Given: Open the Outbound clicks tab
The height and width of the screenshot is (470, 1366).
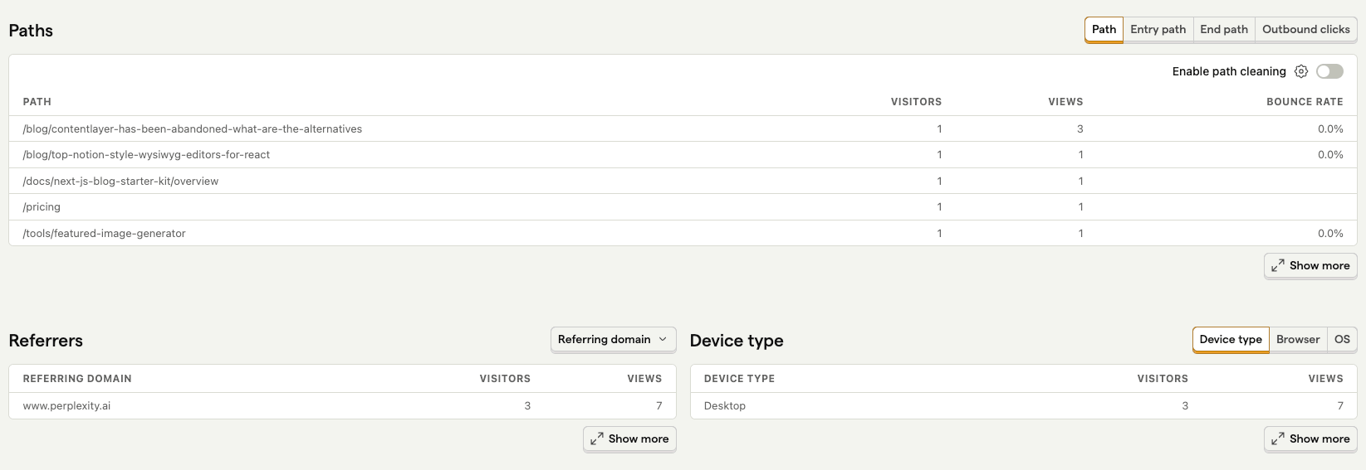Looking at the screenshot, I should click(x=1305, y=30).
